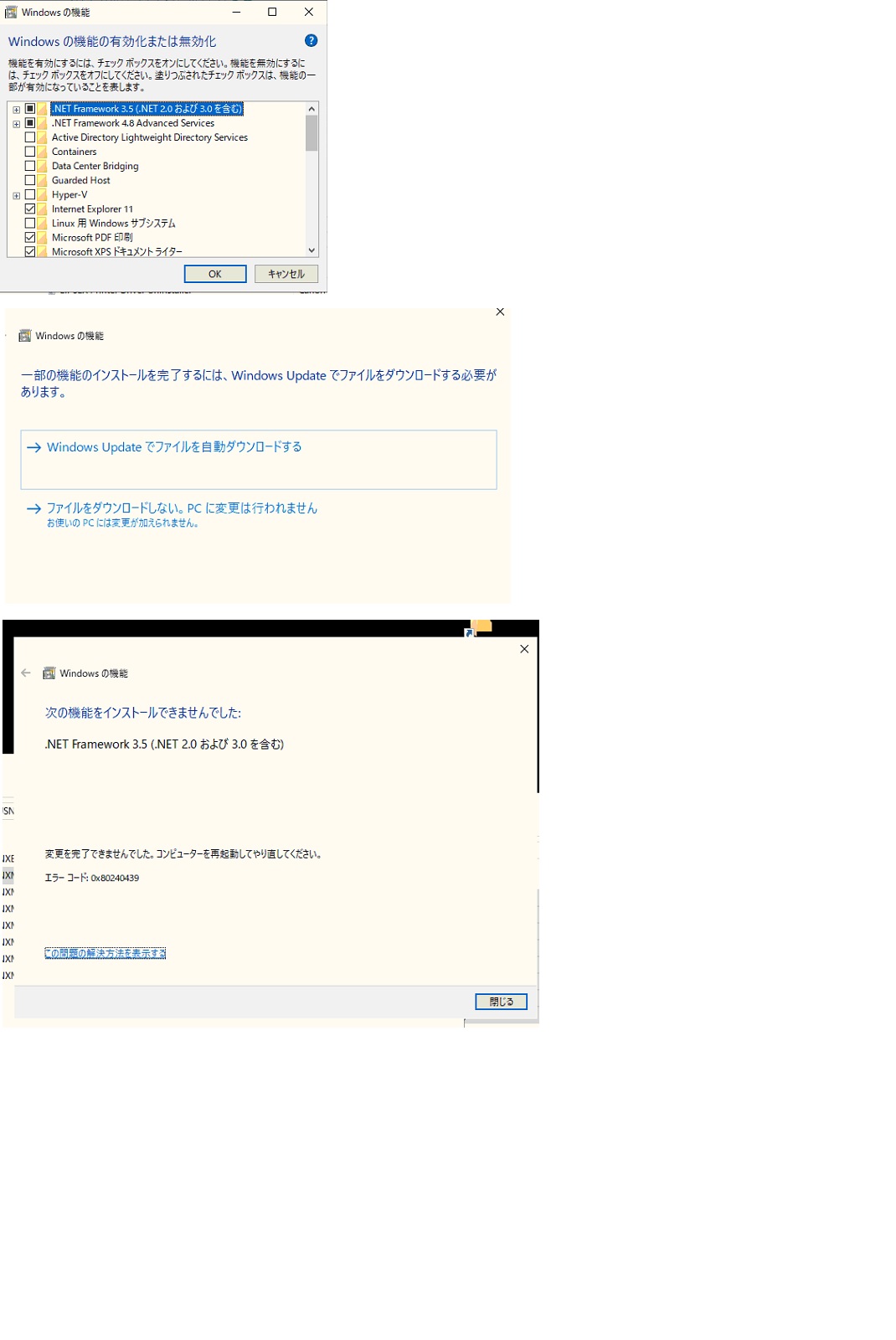Click the Hyper-V folder icon
The width and height of the screenshot is (896, 1340).
(x=43, y=195)
